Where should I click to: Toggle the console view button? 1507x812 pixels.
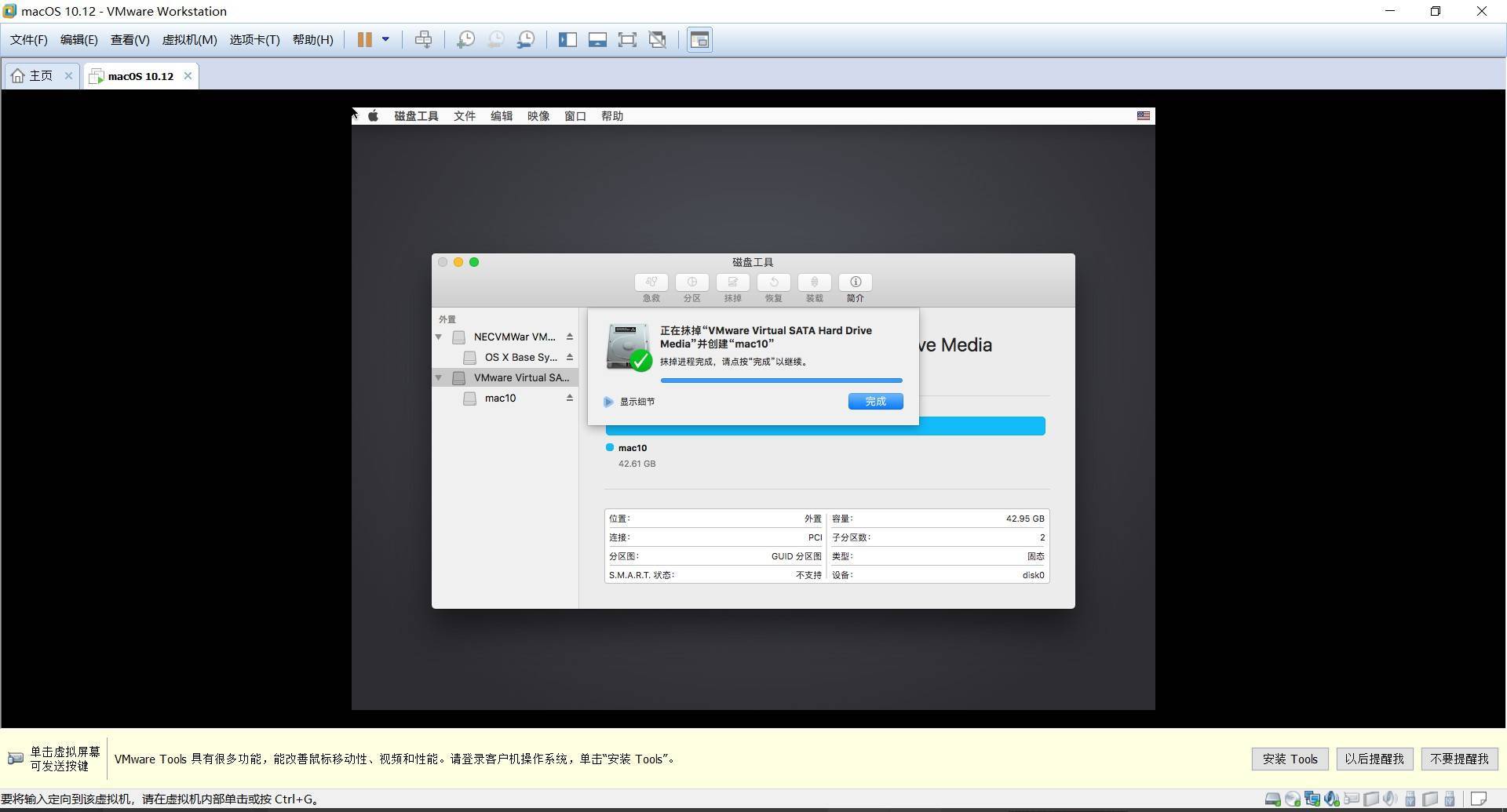click(x=699, y=39)
